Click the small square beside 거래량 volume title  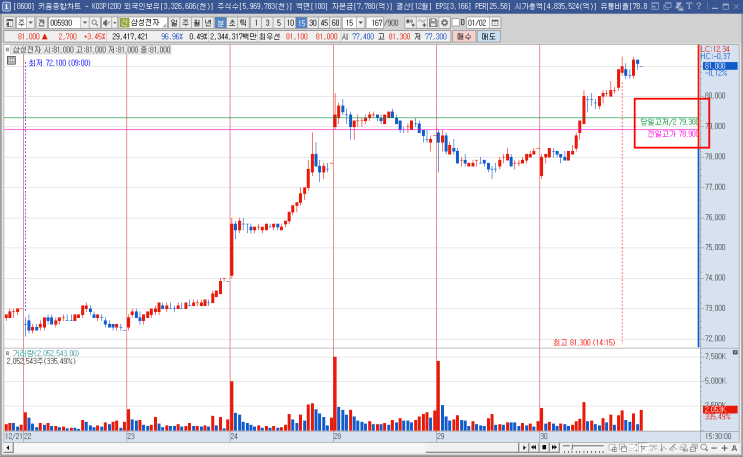pos(7,353)
